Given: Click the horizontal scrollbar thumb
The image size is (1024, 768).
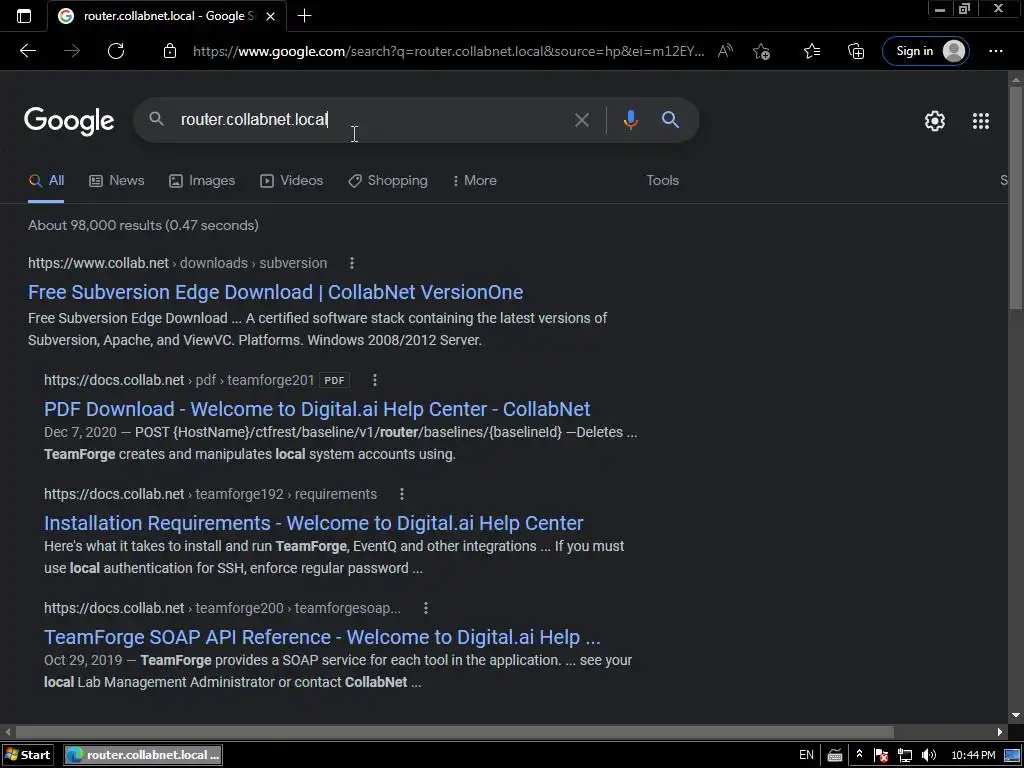Looking at the screenshot, I should [454, 732].
